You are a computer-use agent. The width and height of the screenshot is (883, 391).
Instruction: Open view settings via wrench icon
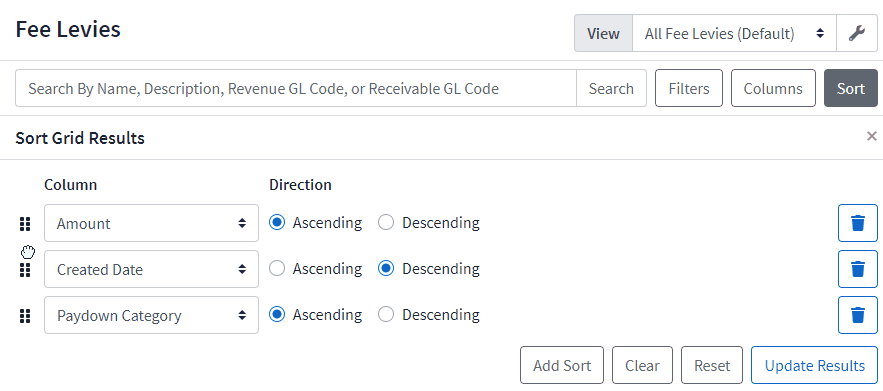[857, 34]
